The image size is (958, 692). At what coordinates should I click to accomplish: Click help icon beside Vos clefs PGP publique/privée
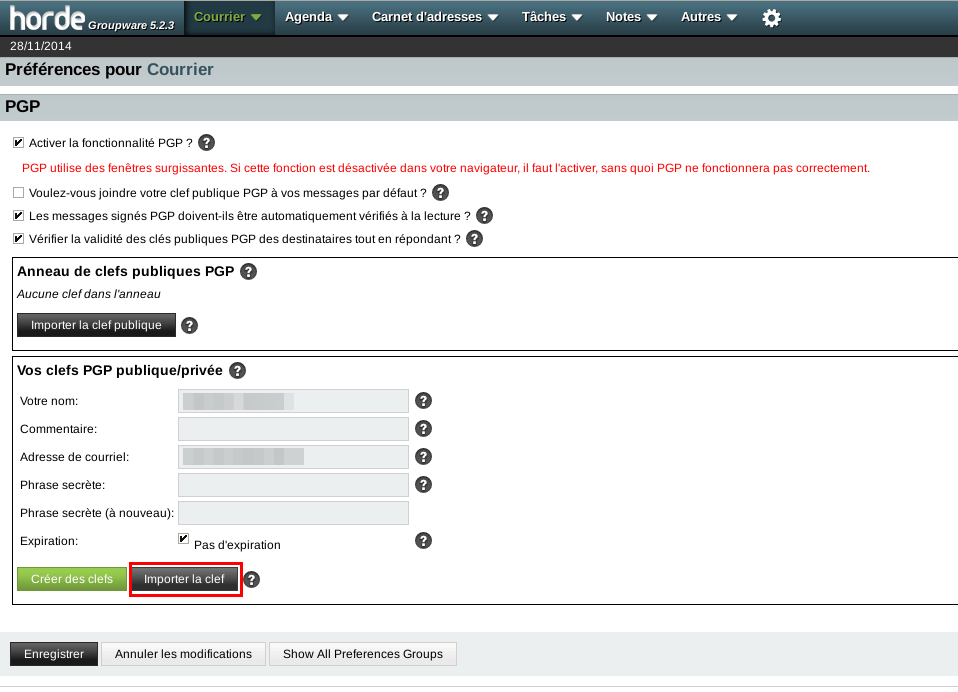click(x=237, y=371)
